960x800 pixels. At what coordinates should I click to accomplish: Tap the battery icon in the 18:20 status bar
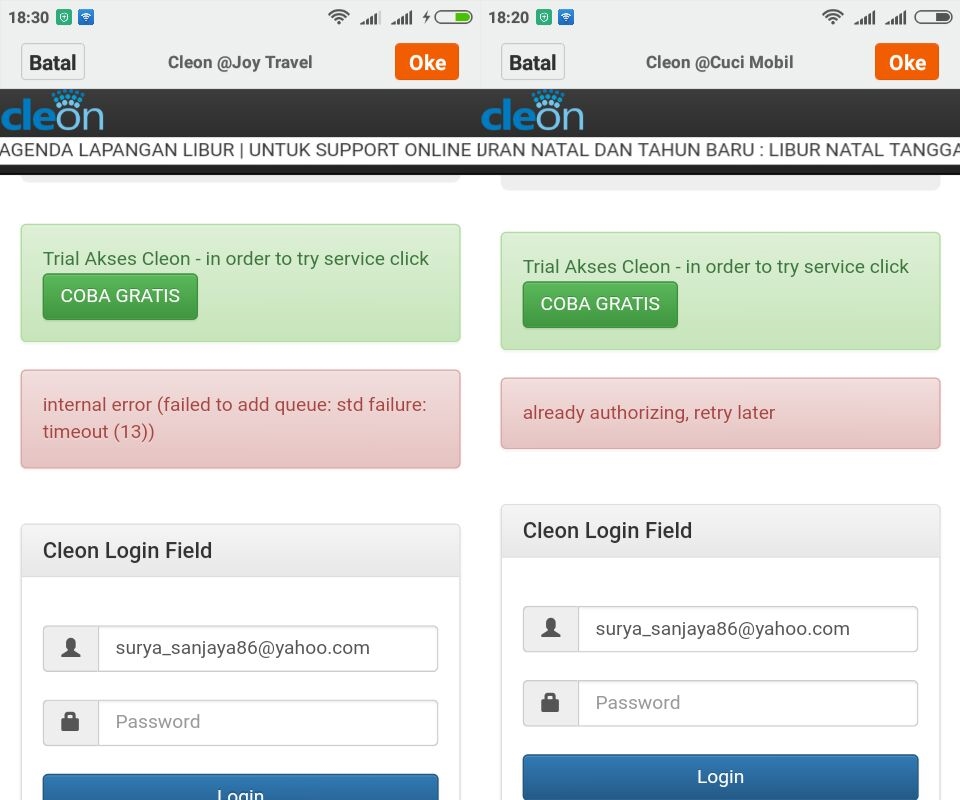point(934,17)
